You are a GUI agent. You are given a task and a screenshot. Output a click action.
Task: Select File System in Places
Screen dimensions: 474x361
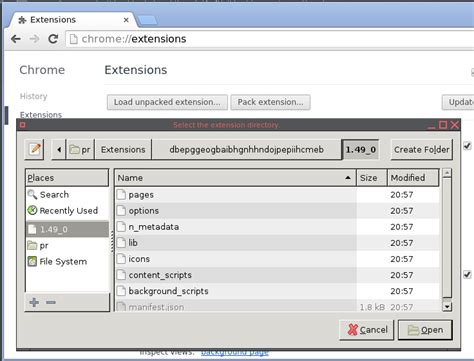point(67,262)
